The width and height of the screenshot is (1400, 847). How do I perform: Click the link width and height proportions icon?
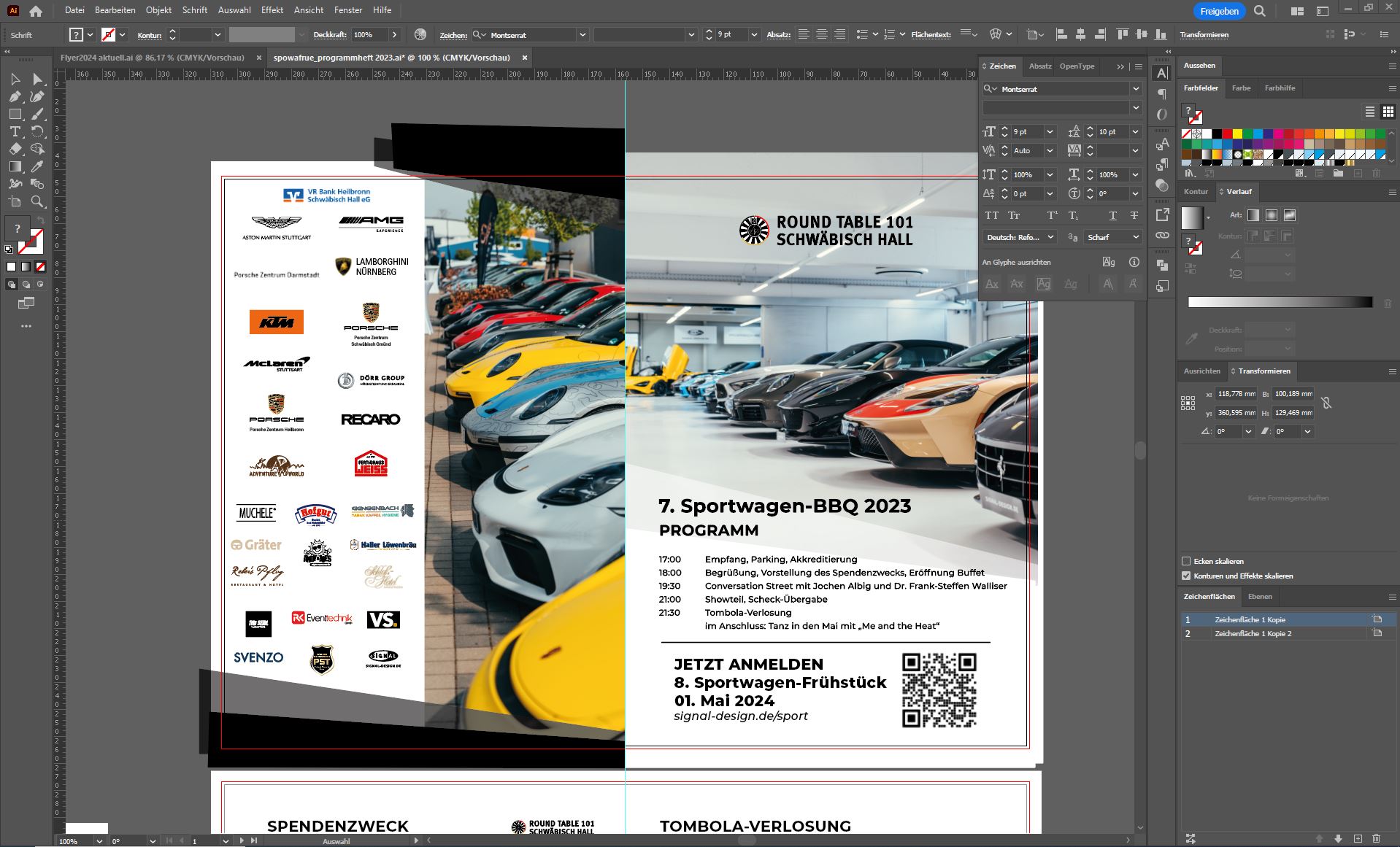pyautogui.click(x=1326, y=403)
